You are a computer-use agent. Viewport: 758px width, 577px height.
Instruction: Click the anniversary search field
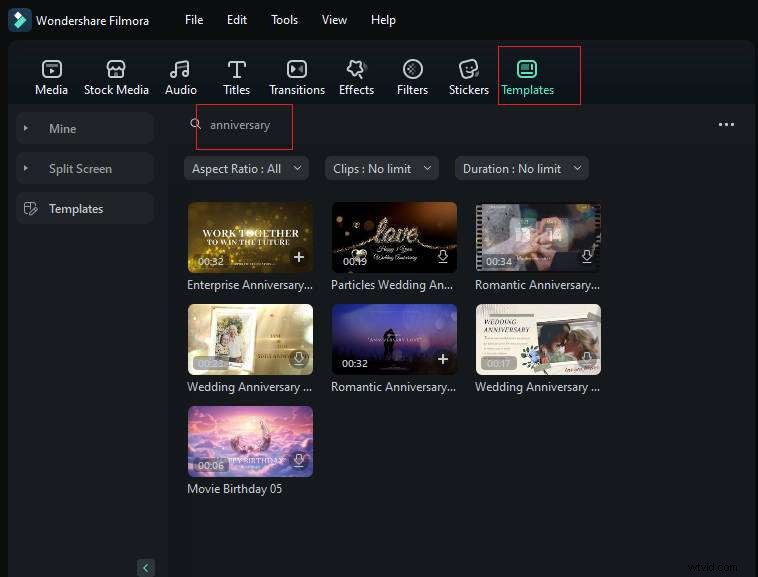point(245,125)
